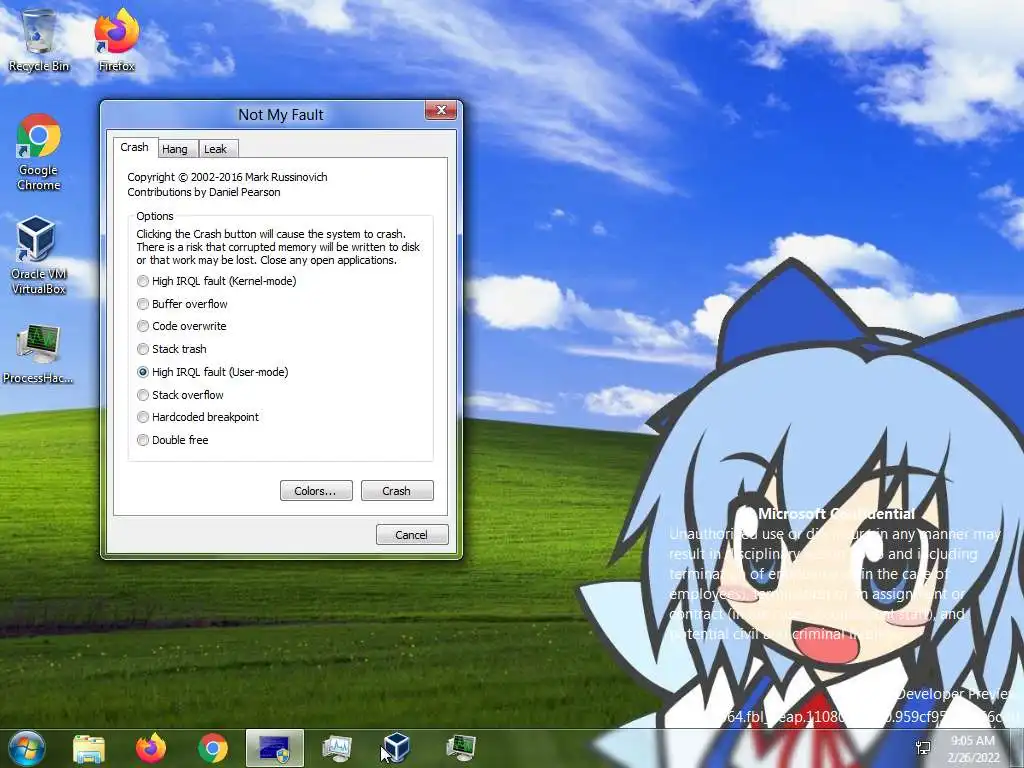Click the Cancel button
Screen dimensions: 1024x768
(x=412, y=534)
